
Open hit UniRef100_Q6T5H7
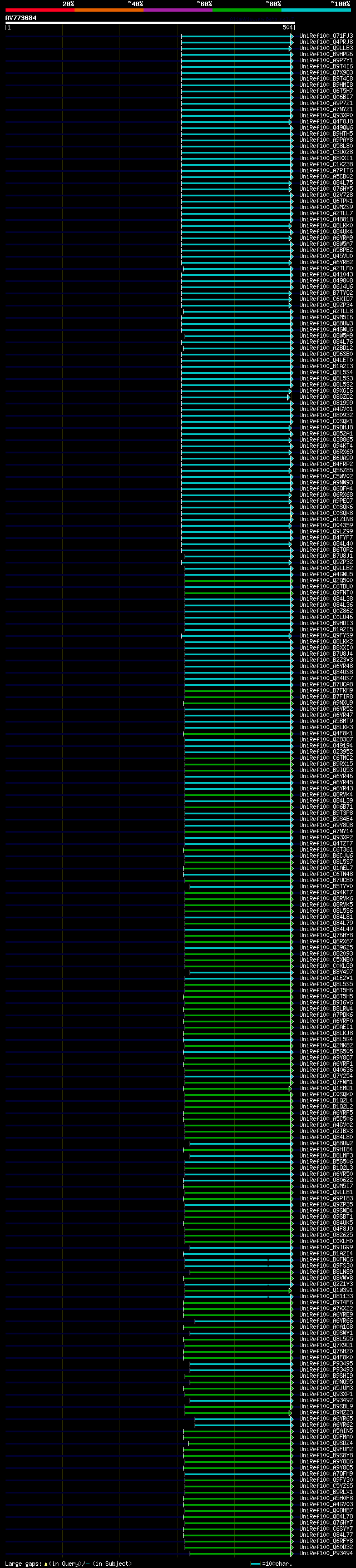coord(325,91)
